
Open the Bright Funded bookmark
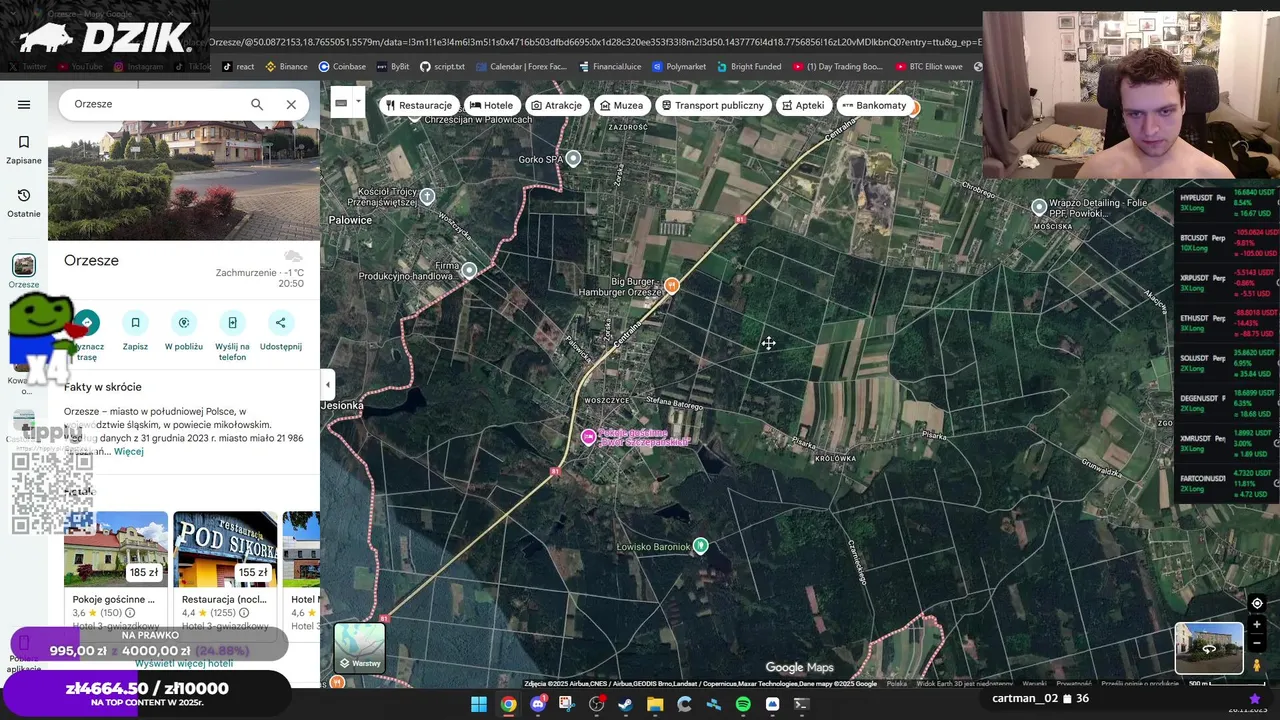(749, 66)
